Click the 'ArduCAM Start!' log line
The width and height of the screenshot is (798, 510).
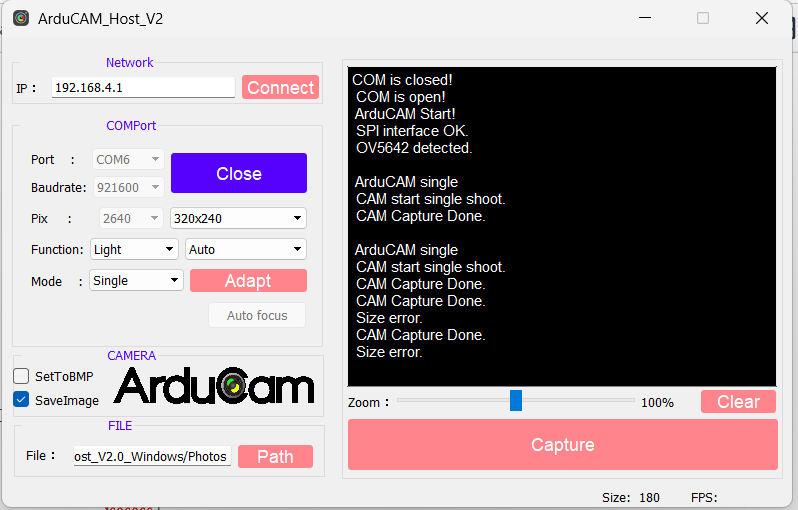[405, 114]
